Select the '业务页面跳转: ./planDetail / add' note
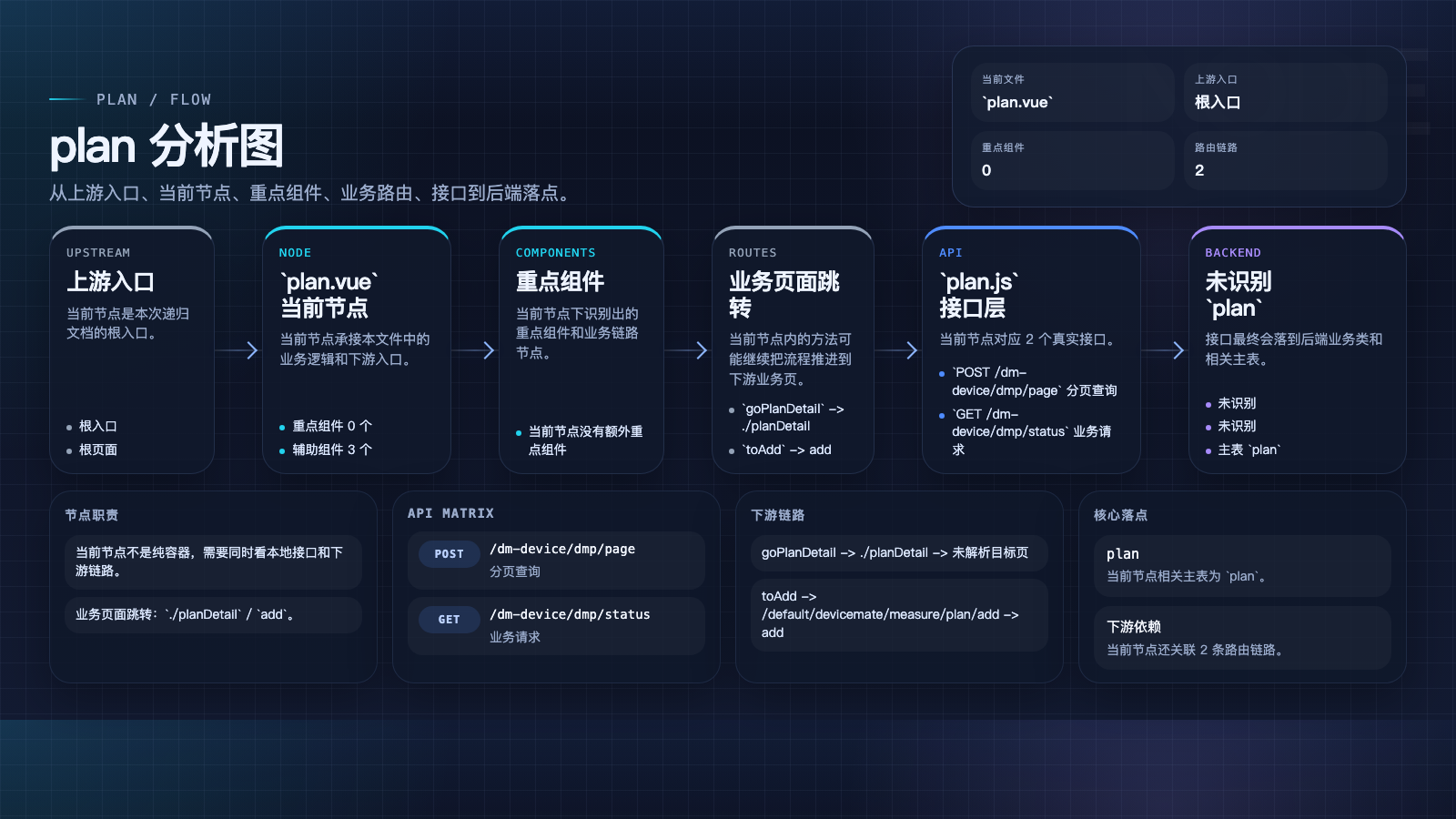This screenshot has height=819, width=1456. pyautogui.click(x=213, y=615)
